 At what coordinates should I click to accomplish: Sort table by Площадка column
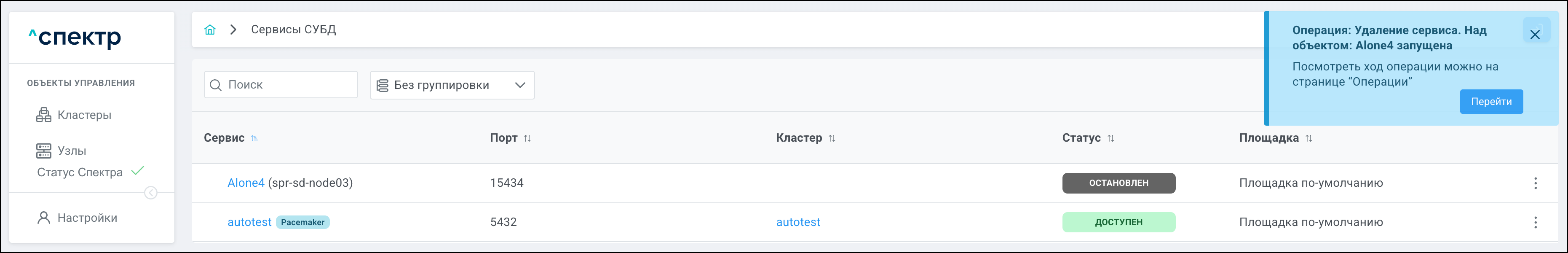(x=1308, y=138)
